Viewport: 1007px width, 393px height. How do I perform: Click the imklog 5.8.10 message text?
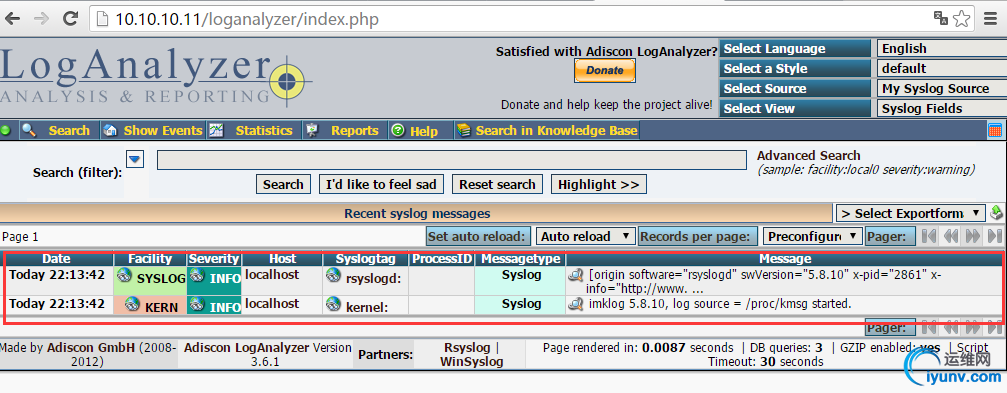tap(719, 303)
